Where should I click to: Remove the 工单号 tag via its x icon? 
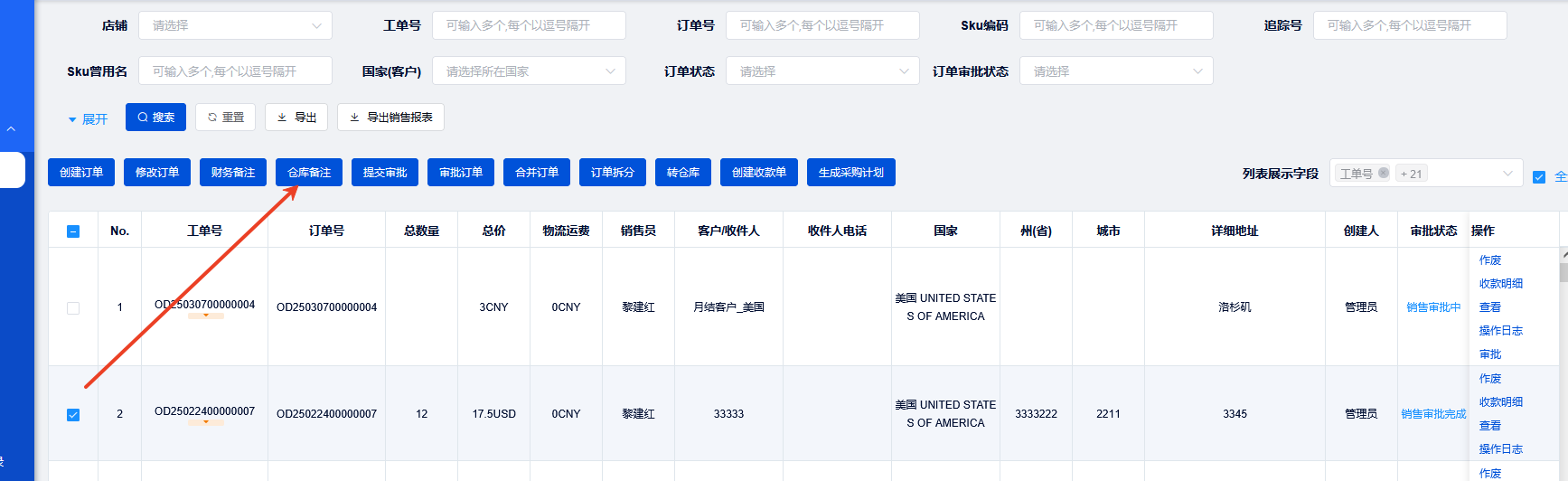point(1384,174)
